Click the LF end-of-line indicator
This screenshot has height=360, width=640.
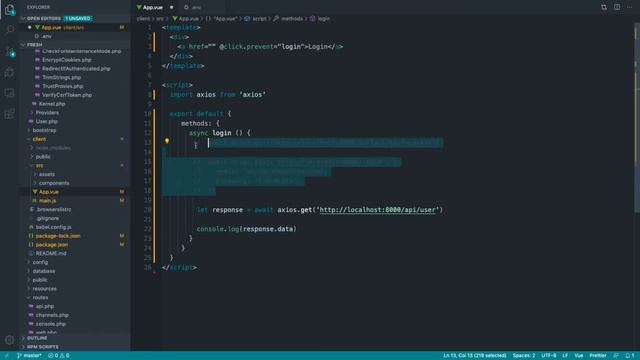[x=565, y=356]
